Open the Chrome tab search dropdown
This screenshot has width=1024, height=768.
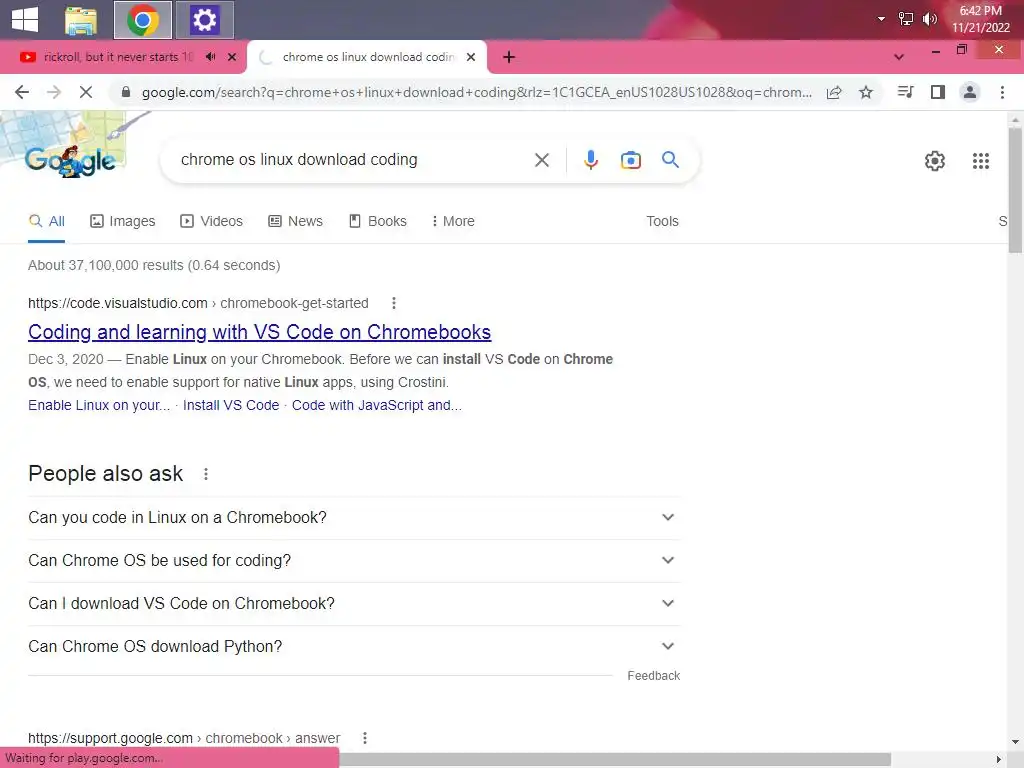pos(899,57)
